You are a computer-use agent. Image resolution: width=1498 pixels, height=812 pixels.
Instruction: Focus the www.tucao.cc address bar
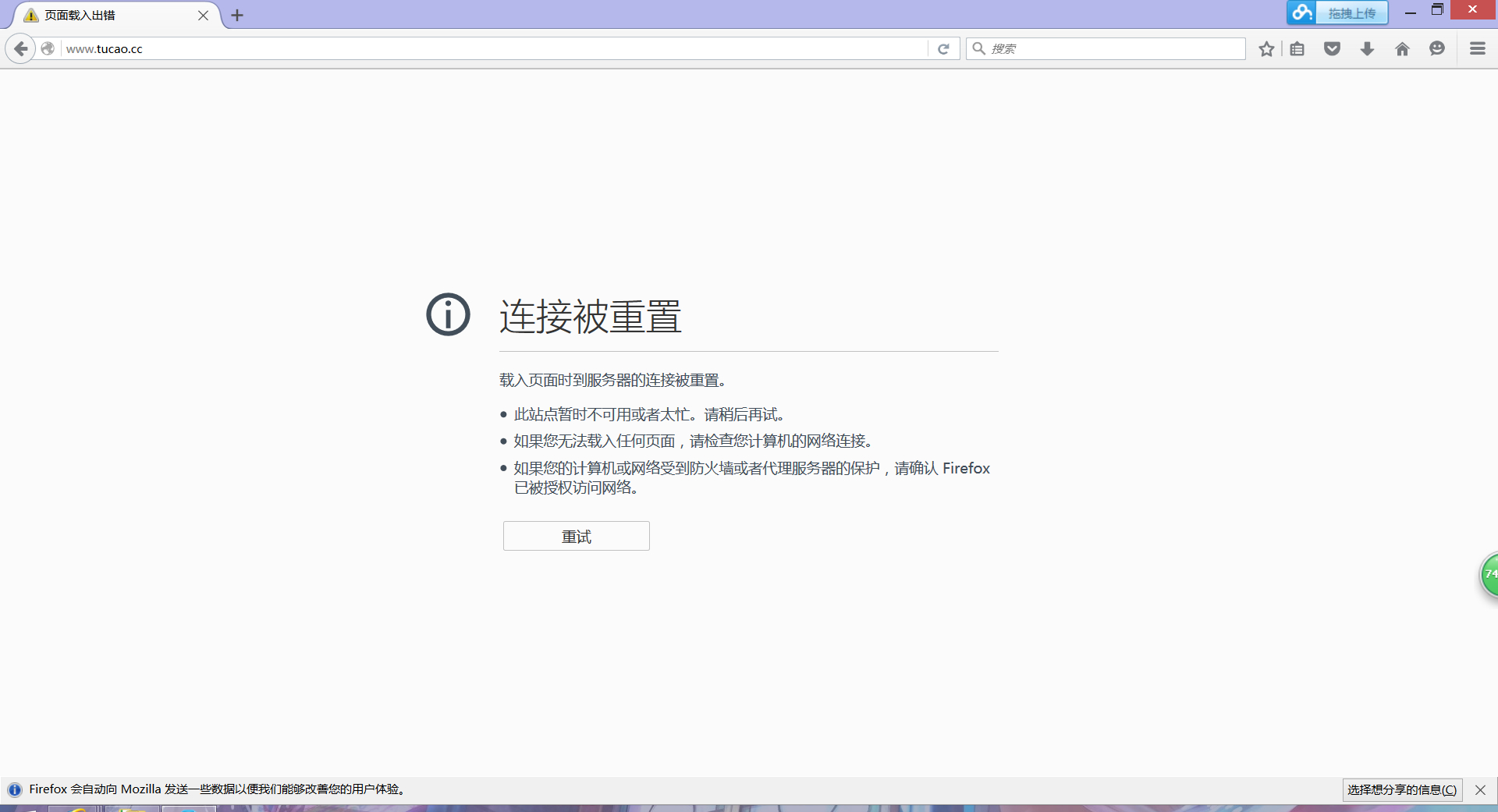click(x=495, y=48)
